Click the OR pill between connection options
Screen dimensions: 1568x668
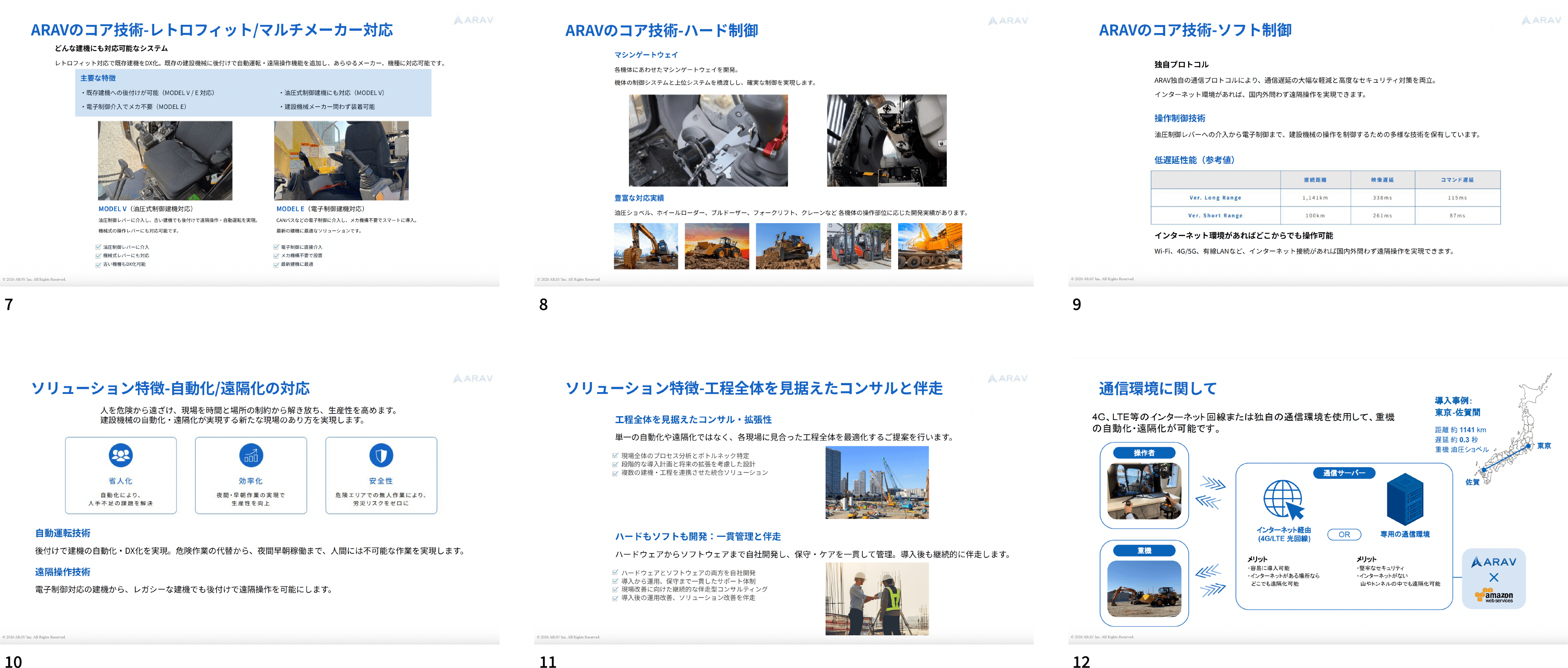[x=1344, y=535]
